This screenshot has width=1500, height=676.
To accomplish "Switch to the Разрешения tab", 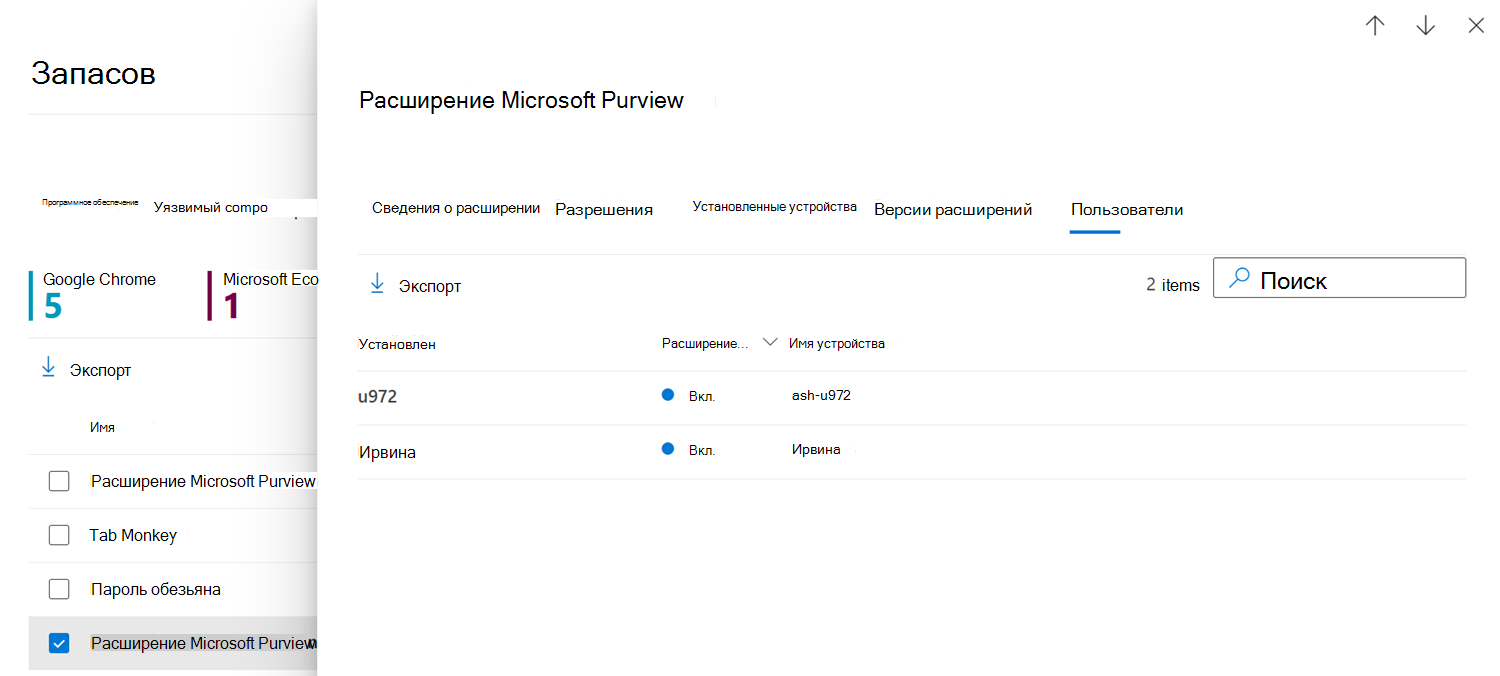I will click(x=604, y=209).
